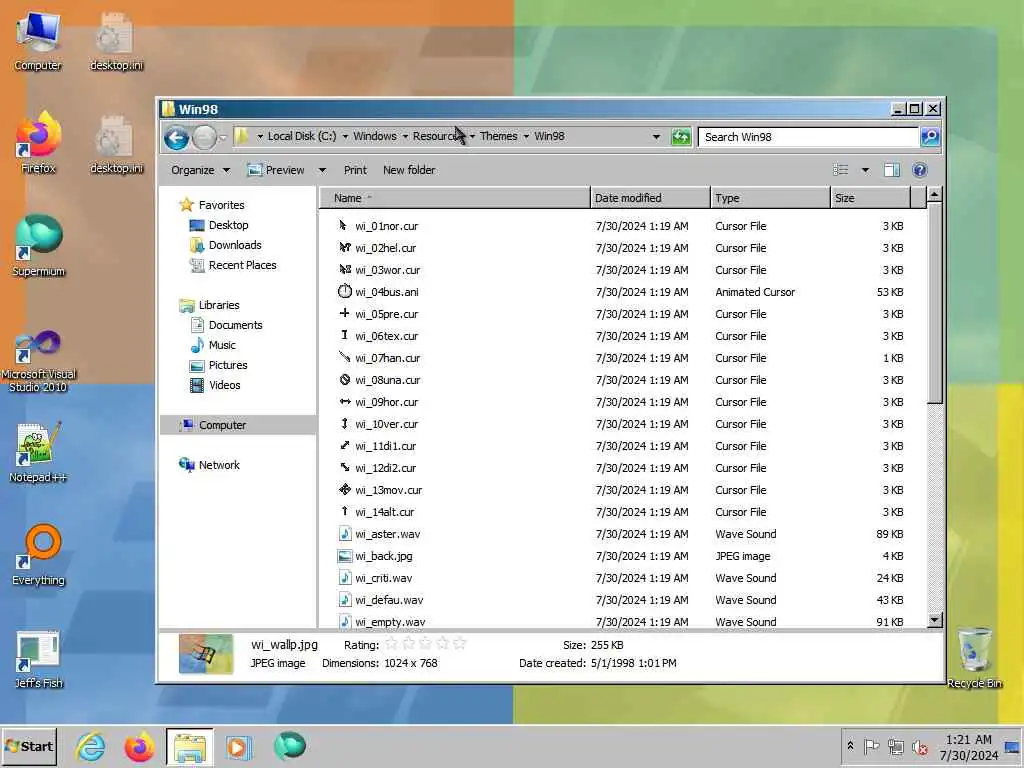
Task: Expand the Preview dropdown arrow
Action: pos(322,170)
